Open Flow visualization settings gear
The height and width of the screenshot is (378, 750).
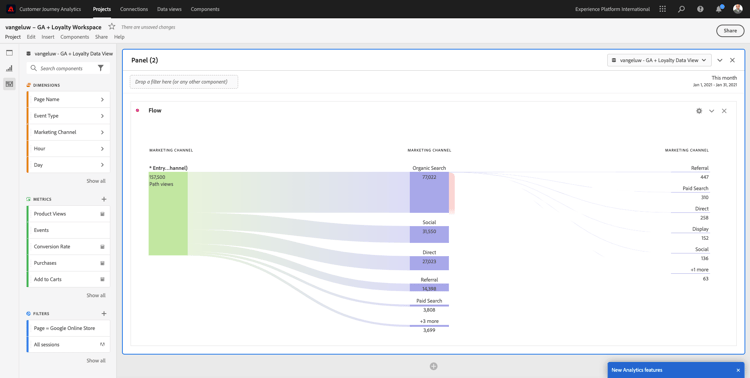click(x=699, y=111)
